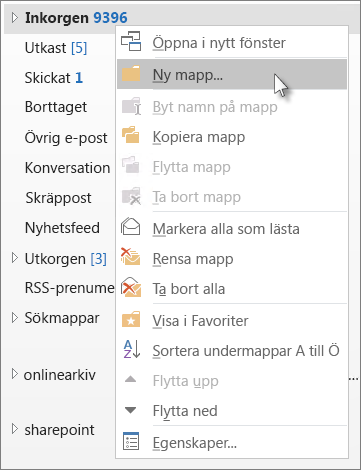
Task: Expand the onlinearkiv account triangle
Action: (14, 374)
